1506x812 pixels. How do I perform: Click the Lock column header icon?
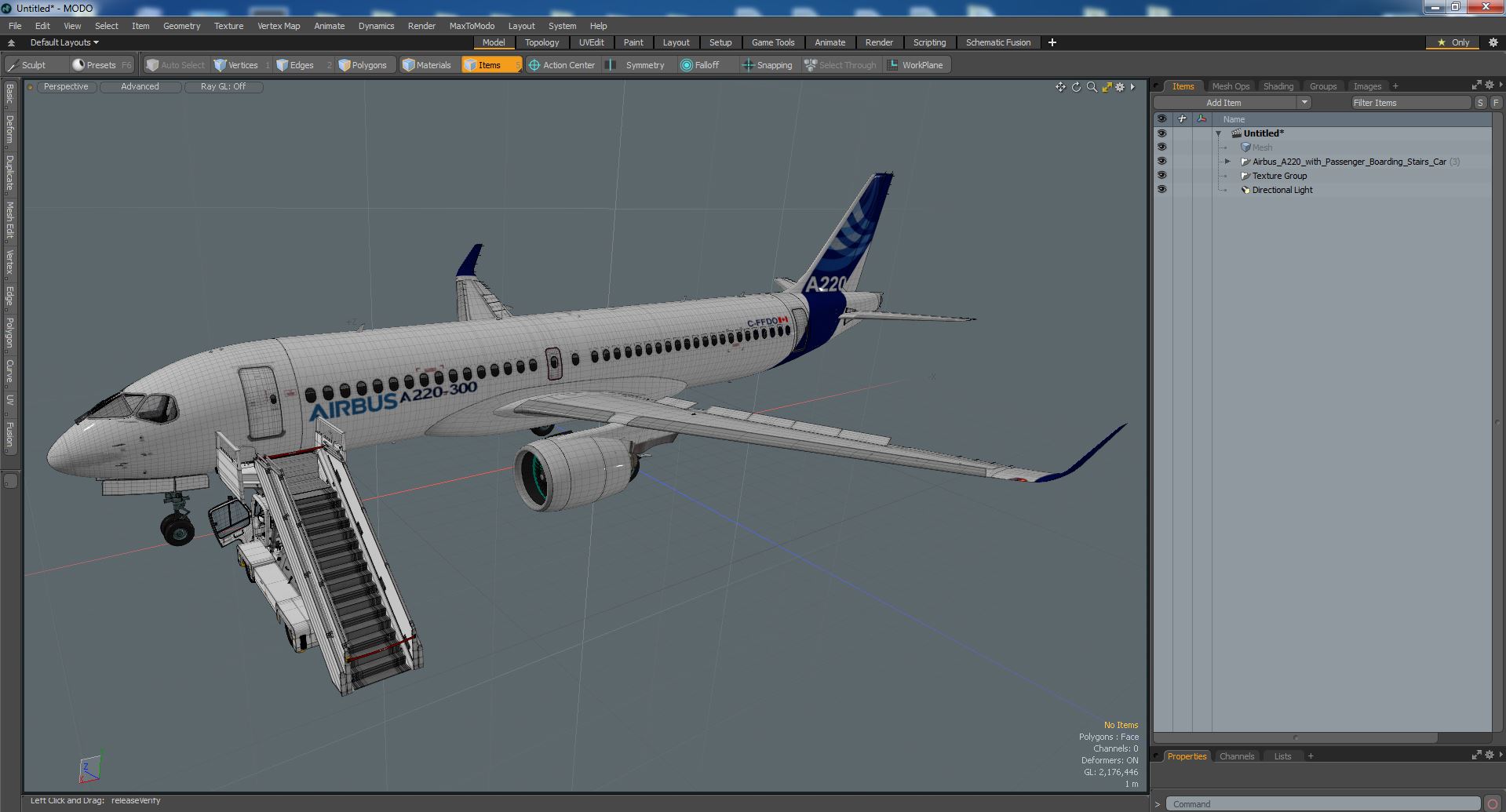point(1182,119)
